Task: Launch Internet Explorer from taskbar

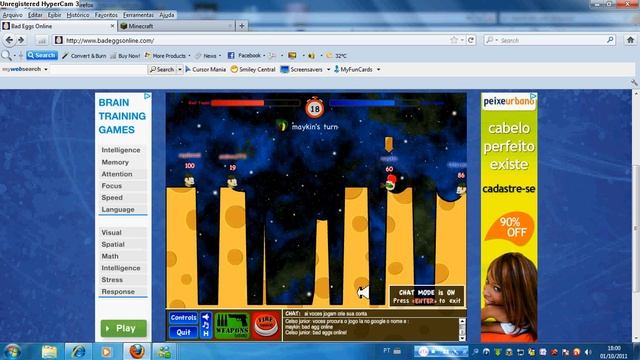Action: [78, 351]
